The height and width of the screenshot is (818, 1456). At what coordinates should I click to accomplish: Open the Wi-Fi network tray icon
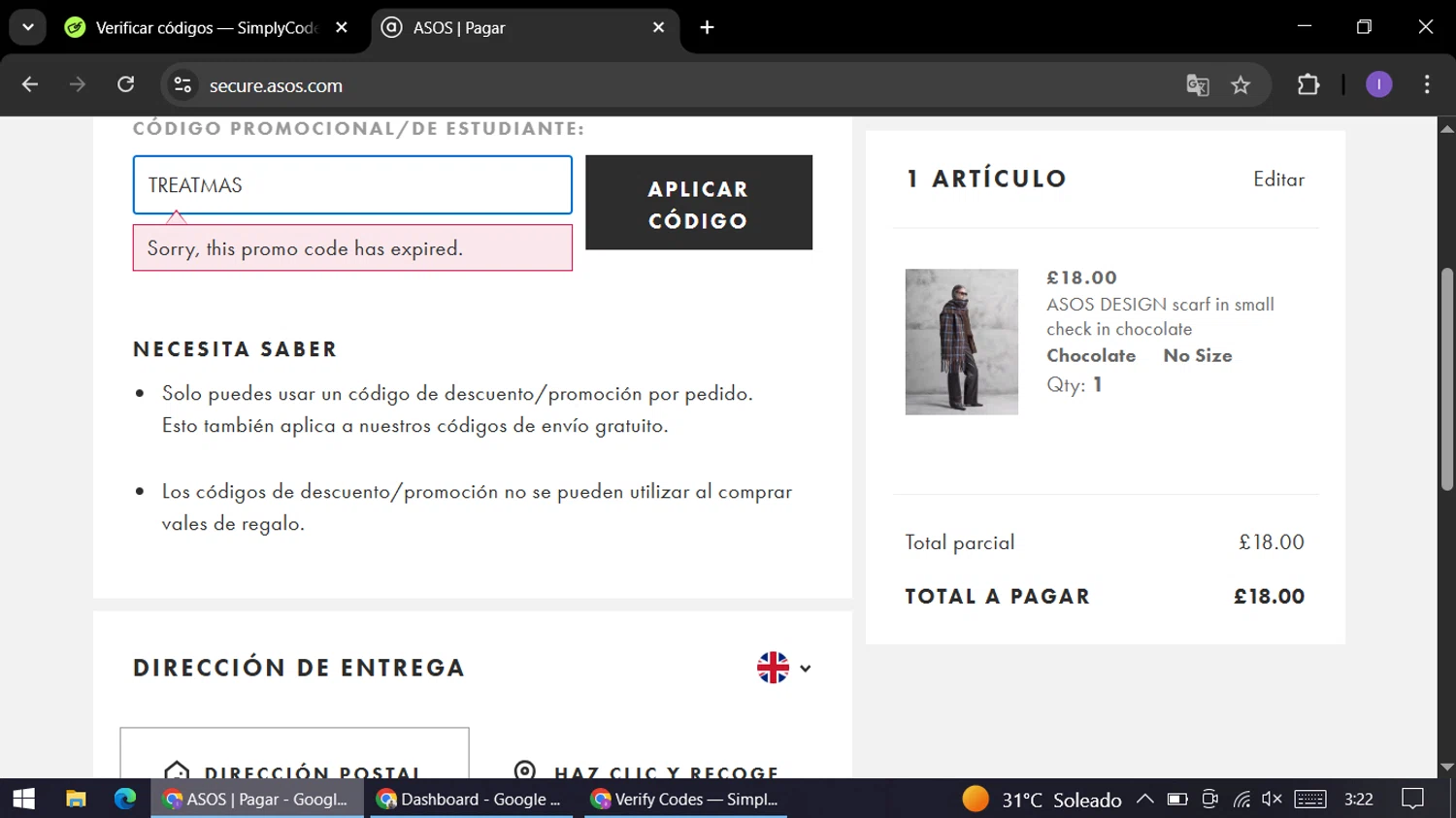(x=1241, y=799)
